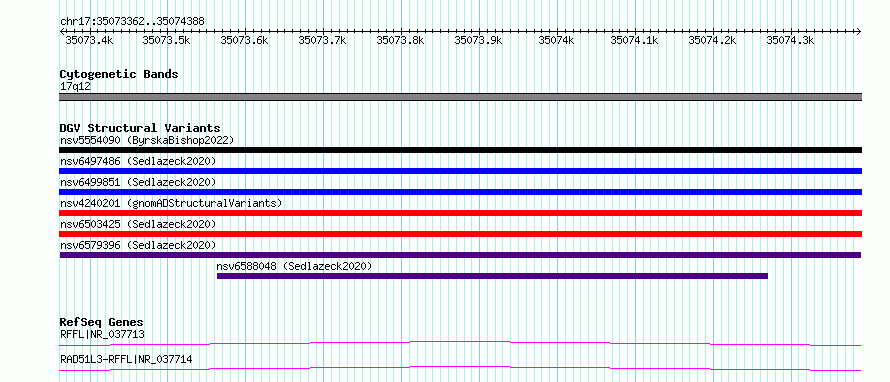Click ruler position 35073.8k
This screenshot has height=382, width=890.
401,40
